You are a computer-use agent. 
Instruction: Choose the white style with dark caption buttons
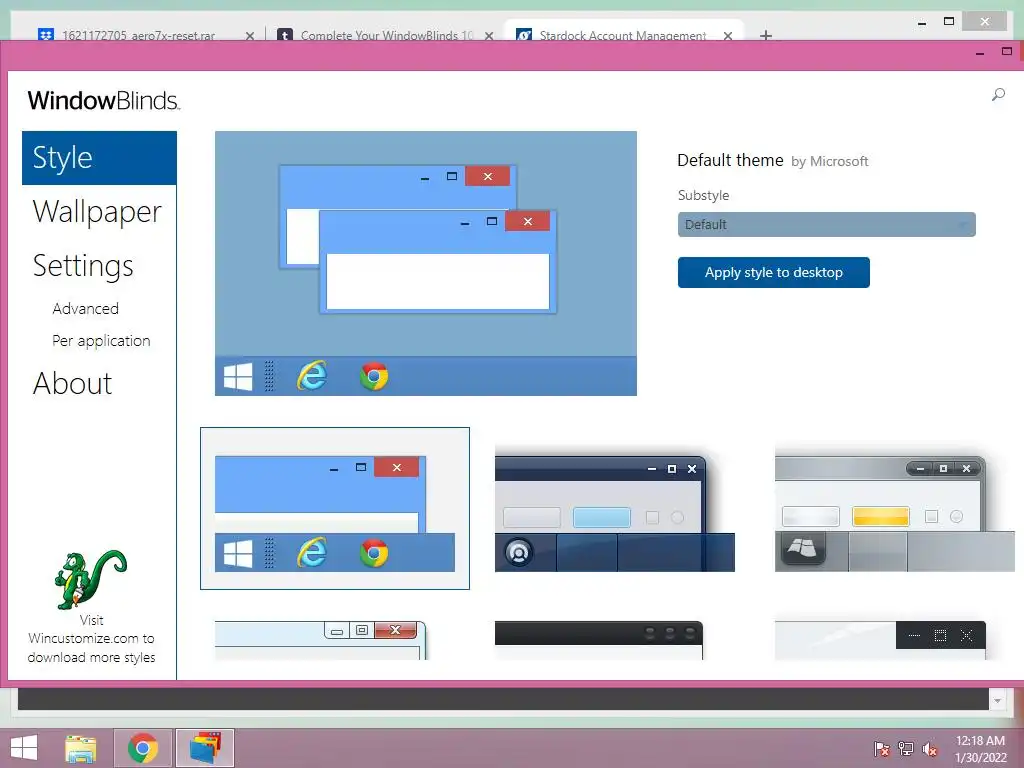point(880,640)
